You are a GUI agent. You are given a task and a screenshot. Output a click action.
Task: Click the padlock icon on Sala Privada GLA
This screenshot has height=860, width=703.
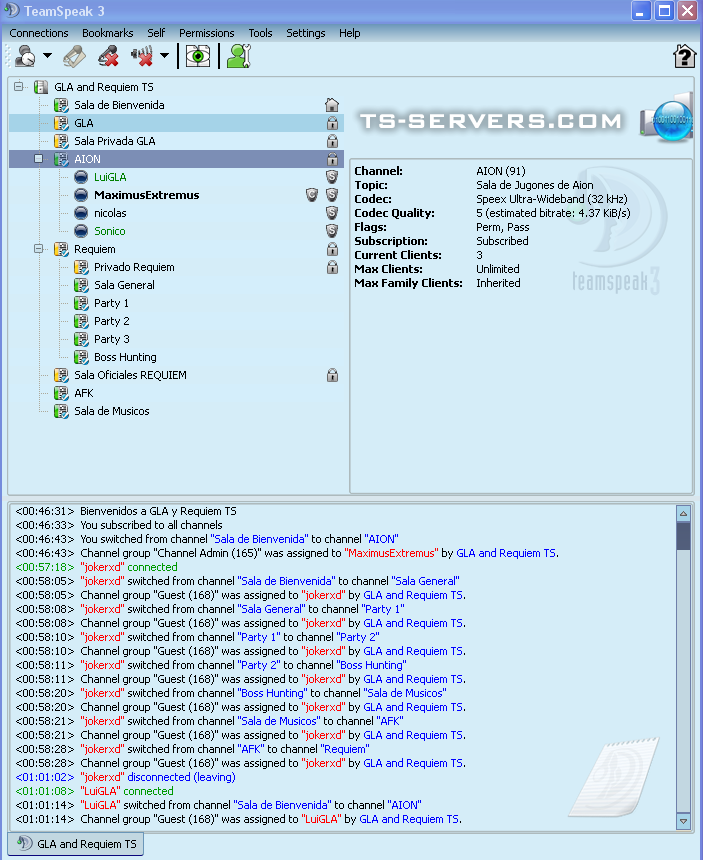[x=332, y=141]
